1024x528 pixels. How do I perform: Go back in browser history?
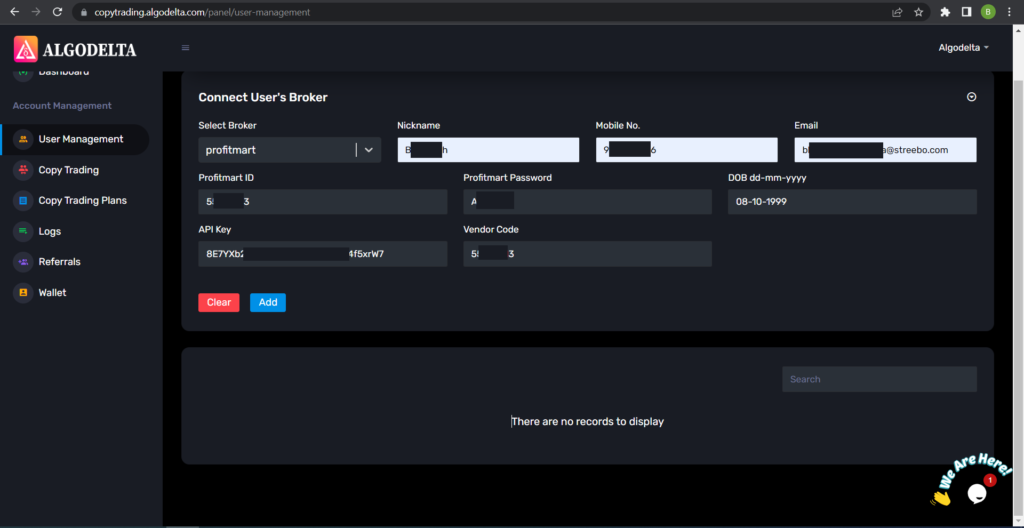14,12
